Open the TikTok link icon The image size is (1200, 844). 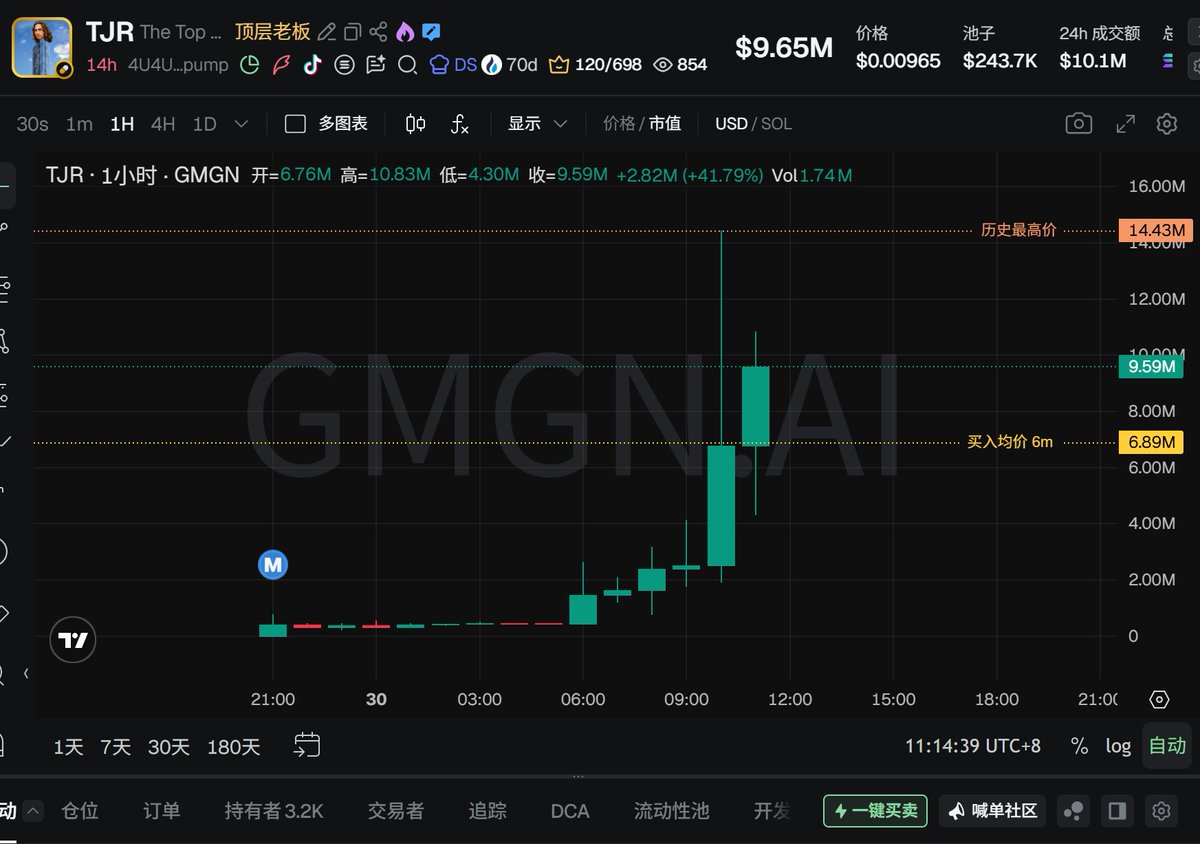tap(312, 65)
